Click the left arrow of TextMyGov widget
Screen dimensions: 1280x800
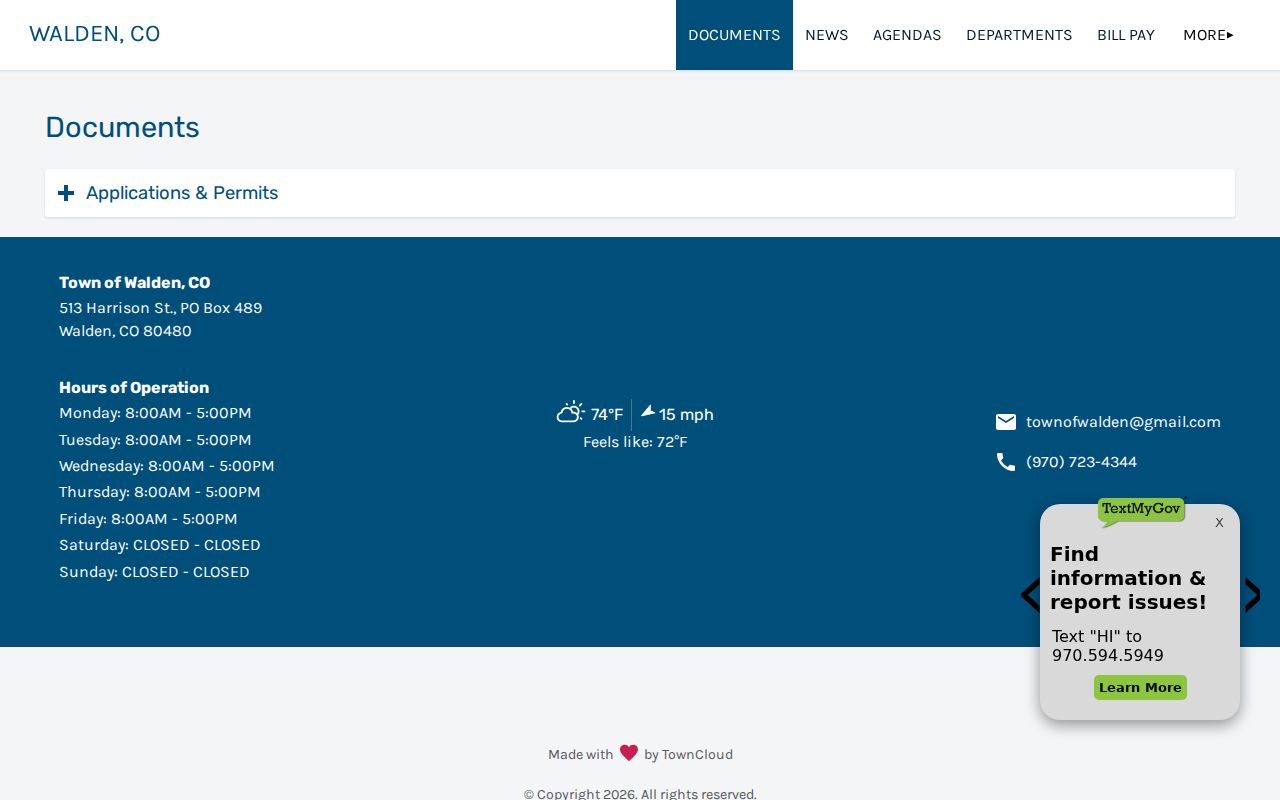(1030, 596)
